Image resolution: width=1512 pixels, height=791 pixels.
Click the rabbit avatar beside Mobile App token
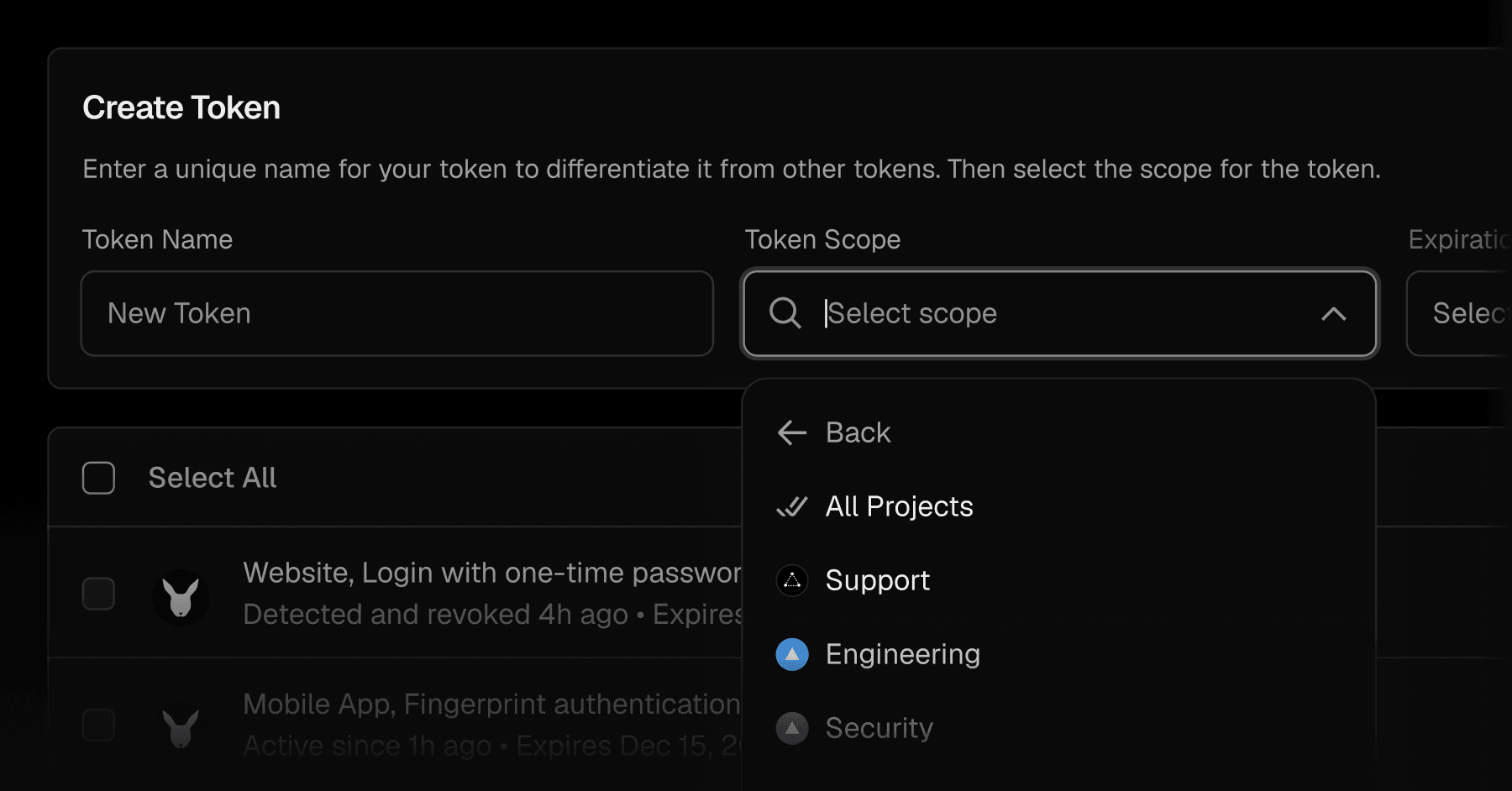181,727
